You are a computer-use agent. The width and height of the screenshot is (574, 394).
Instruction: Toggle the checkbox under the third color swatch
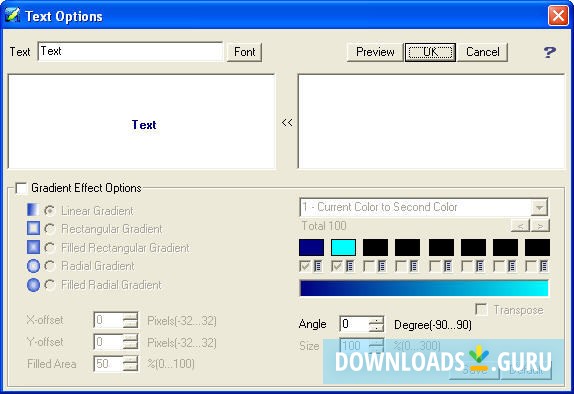tap(369, 266)
